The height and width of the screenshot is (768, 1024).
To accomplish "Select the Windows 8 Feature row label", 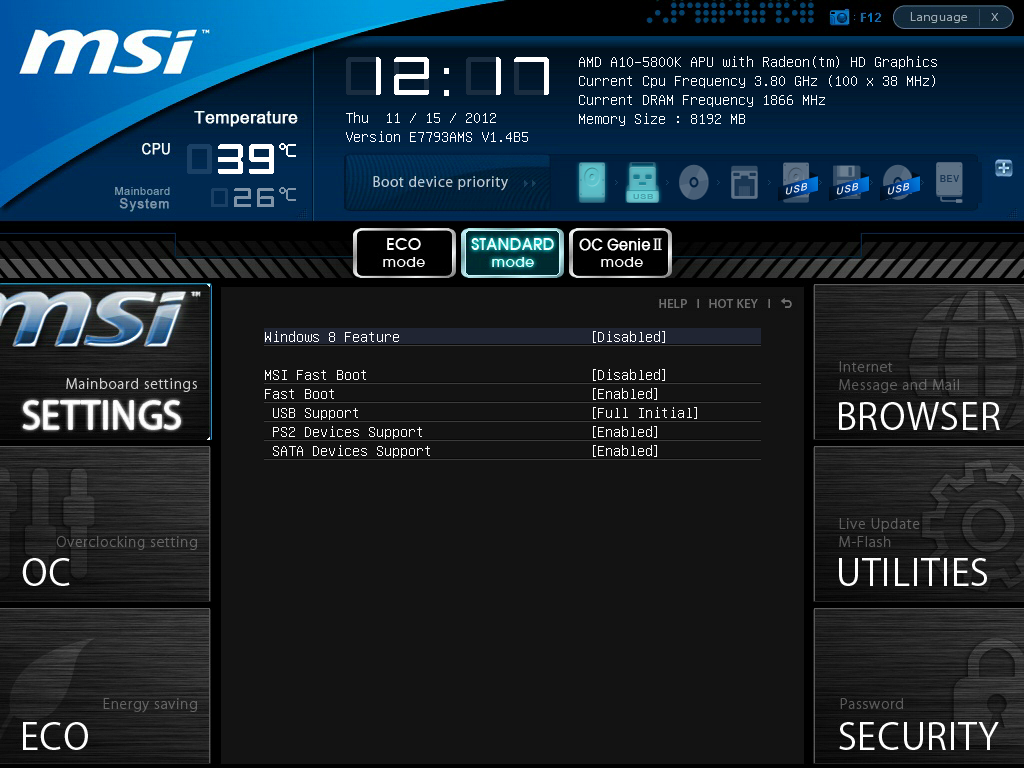I will click(x=332, y=337).
